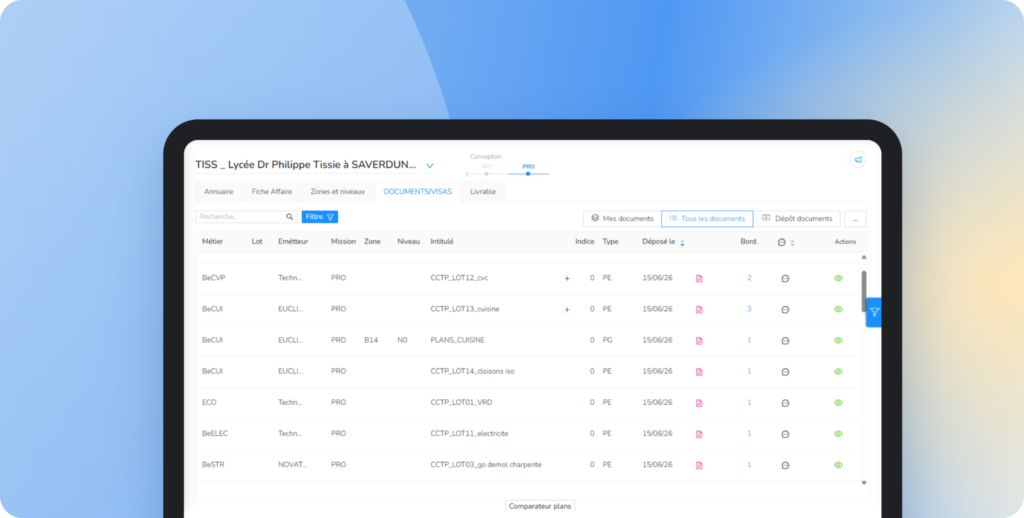Screen dimensions: 1024x518
Task: Open comments for CCTP_LOT12_cvc row
Action: point(785,278)
